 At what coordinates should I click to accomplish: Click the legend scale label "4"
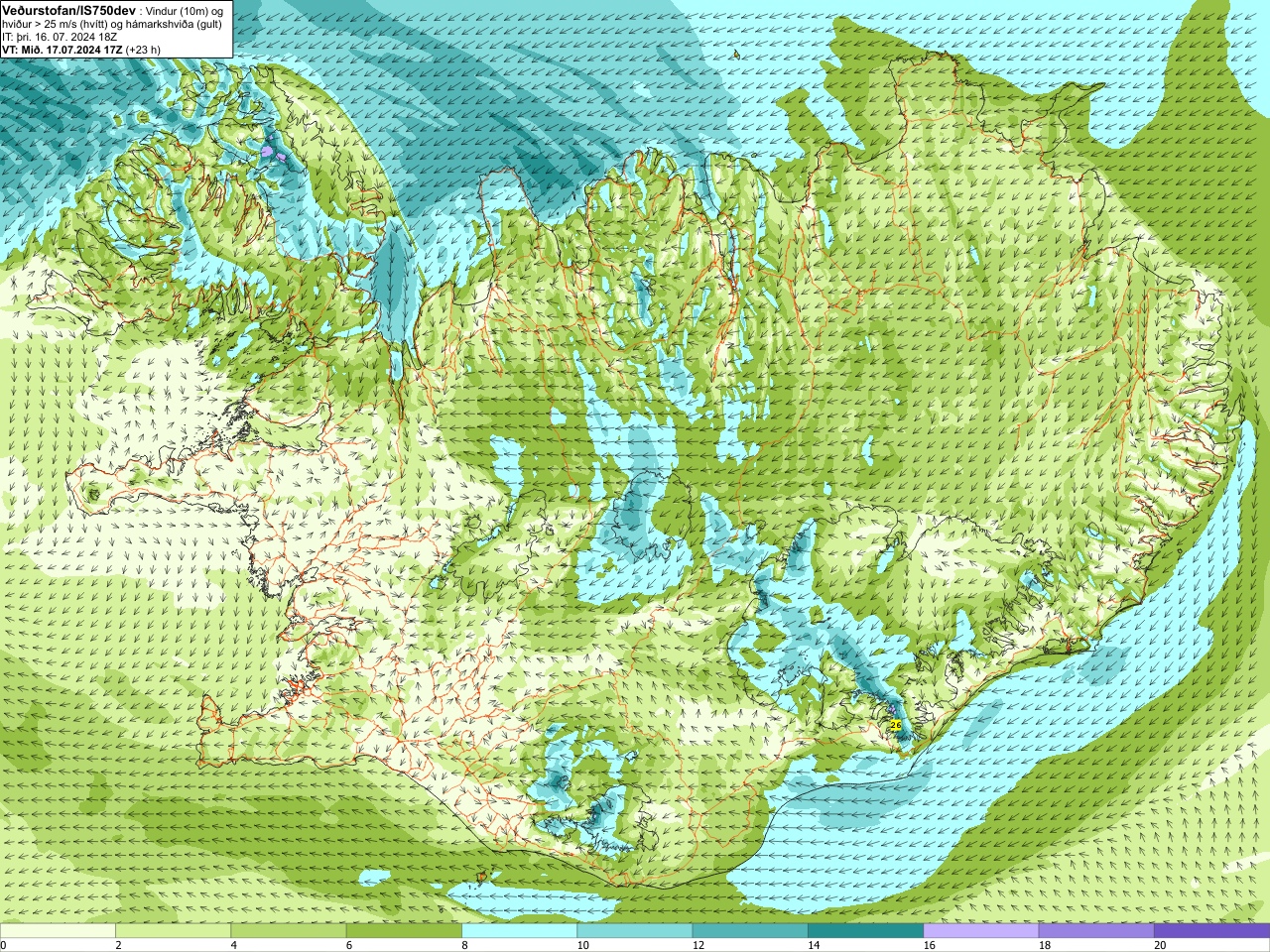(x=233, y=945)
